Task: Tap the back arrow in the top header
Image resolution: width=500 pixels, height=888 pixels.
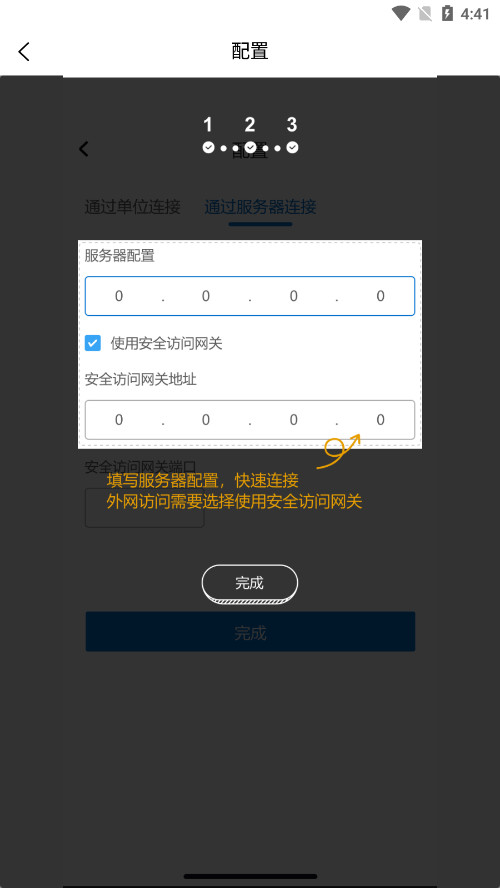Action: point(24,52)
